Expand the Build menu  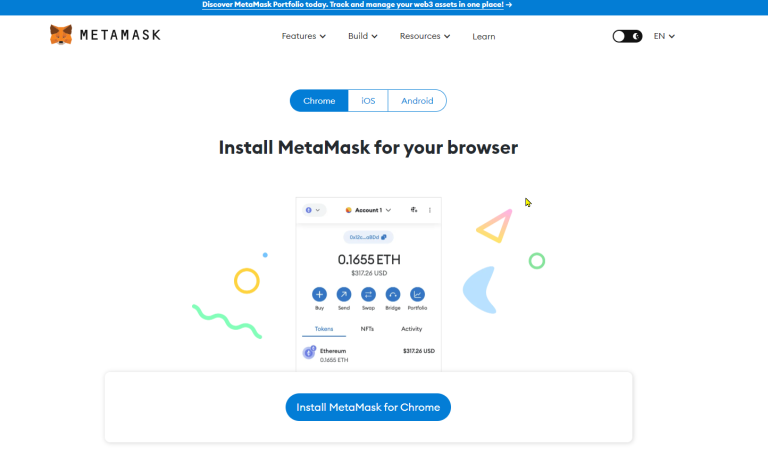coord(362,36)
